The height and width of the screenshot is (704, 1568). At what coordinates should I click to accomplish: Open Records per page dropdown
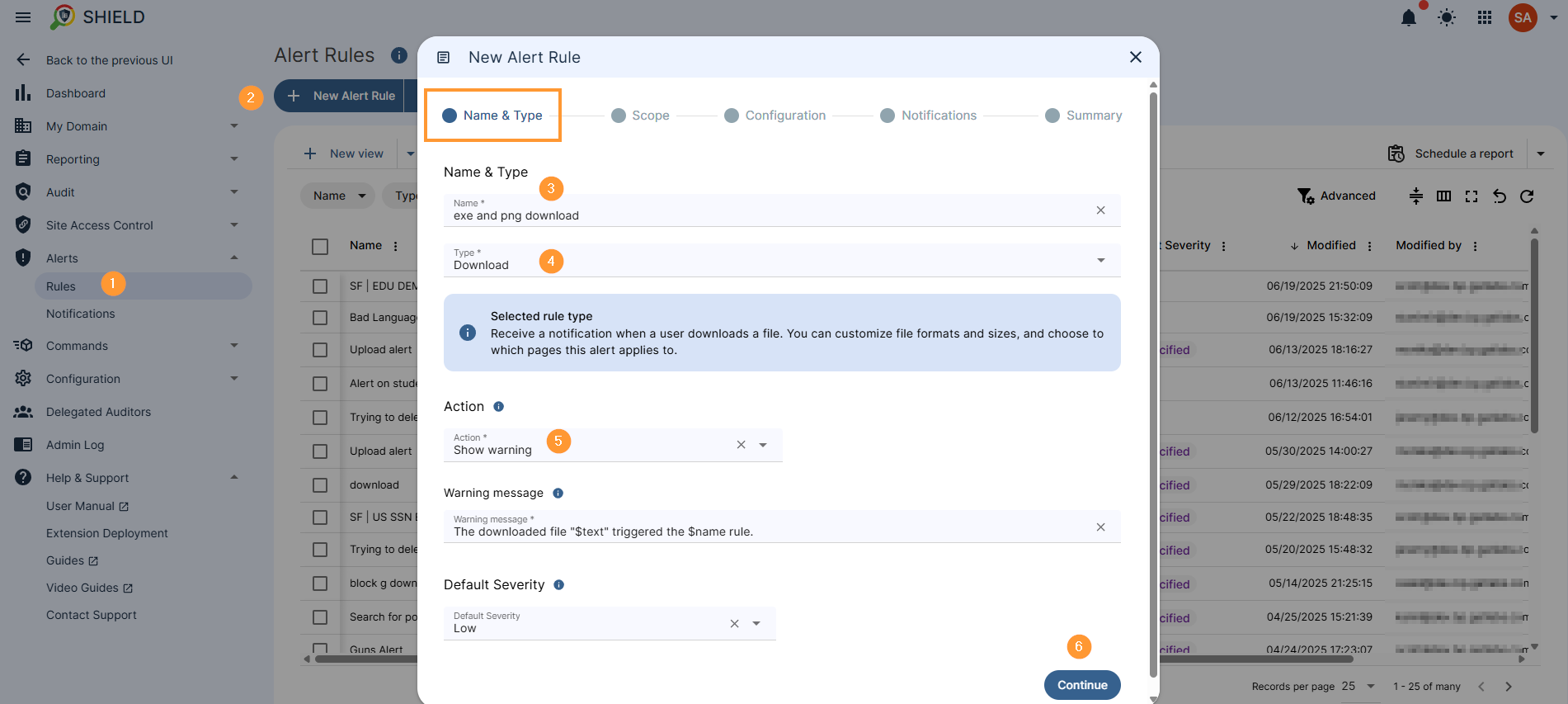[1358, 687]
